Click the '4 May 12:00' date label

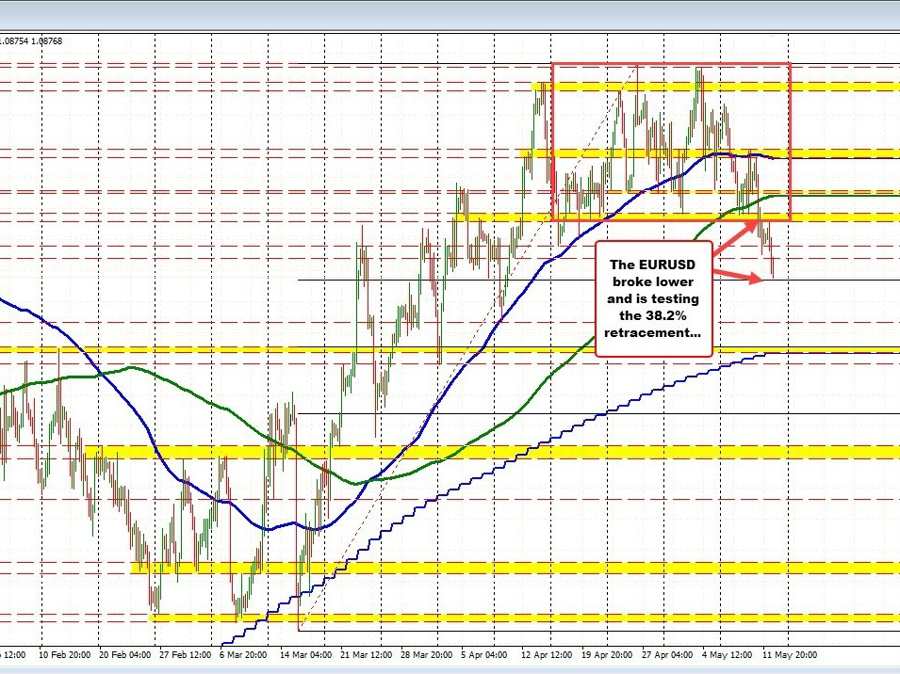pyautogui.click(x=727, y=654)
